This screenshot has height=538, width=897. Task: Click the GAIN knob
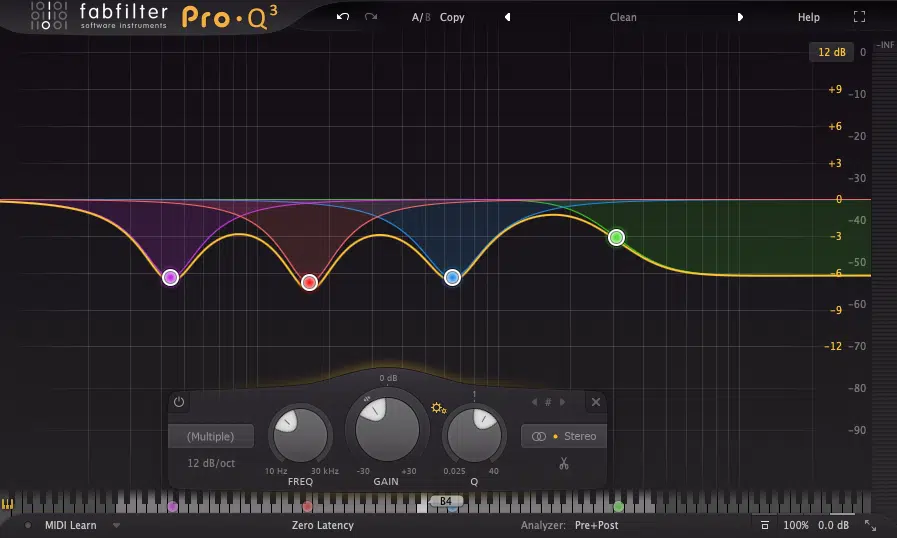pos(387,429)
